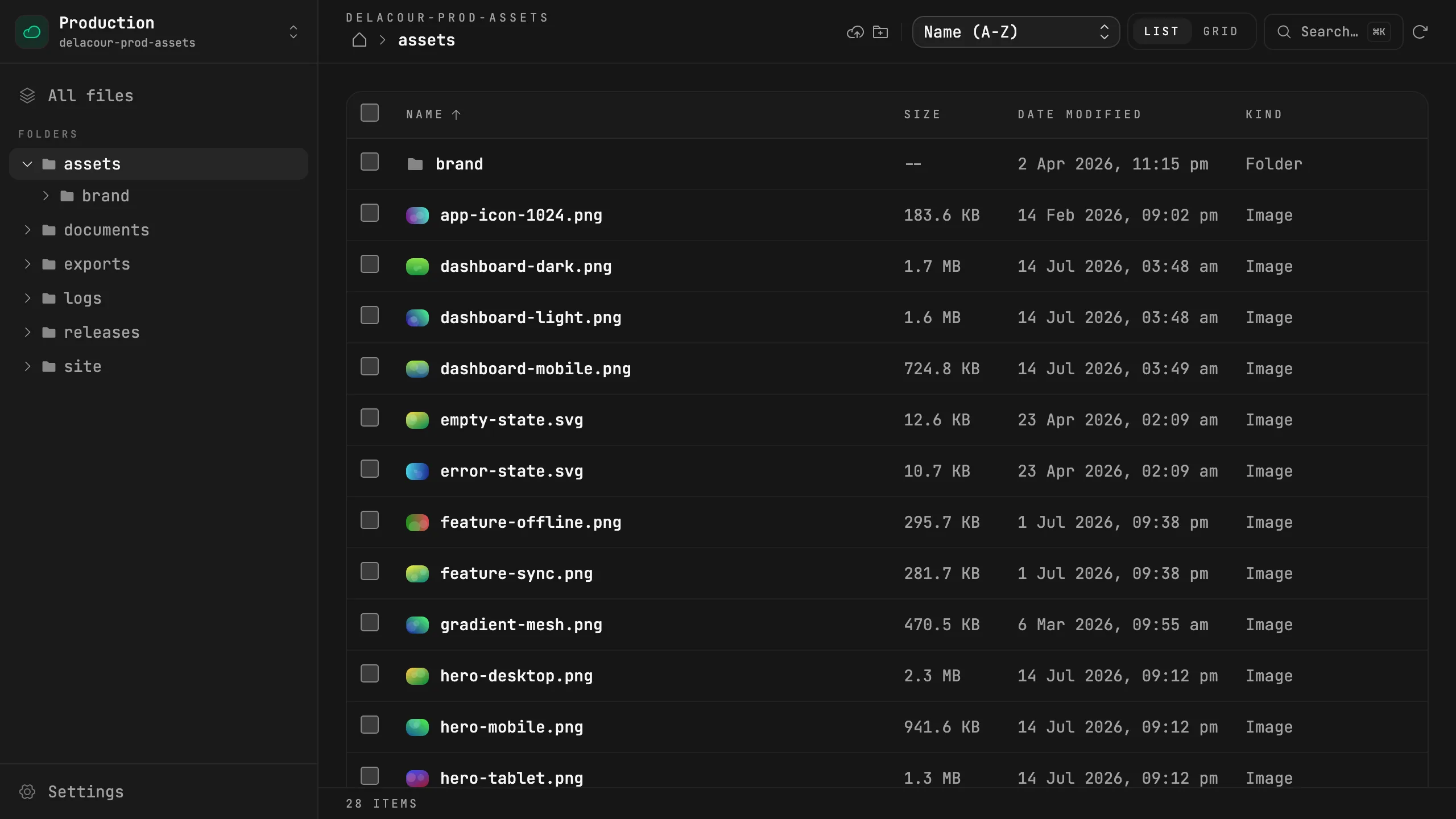This screenshot has width=1456, height=819.
Task: Click the hero-desktop.png thumbnail
Action: click(x=417, y=676)
